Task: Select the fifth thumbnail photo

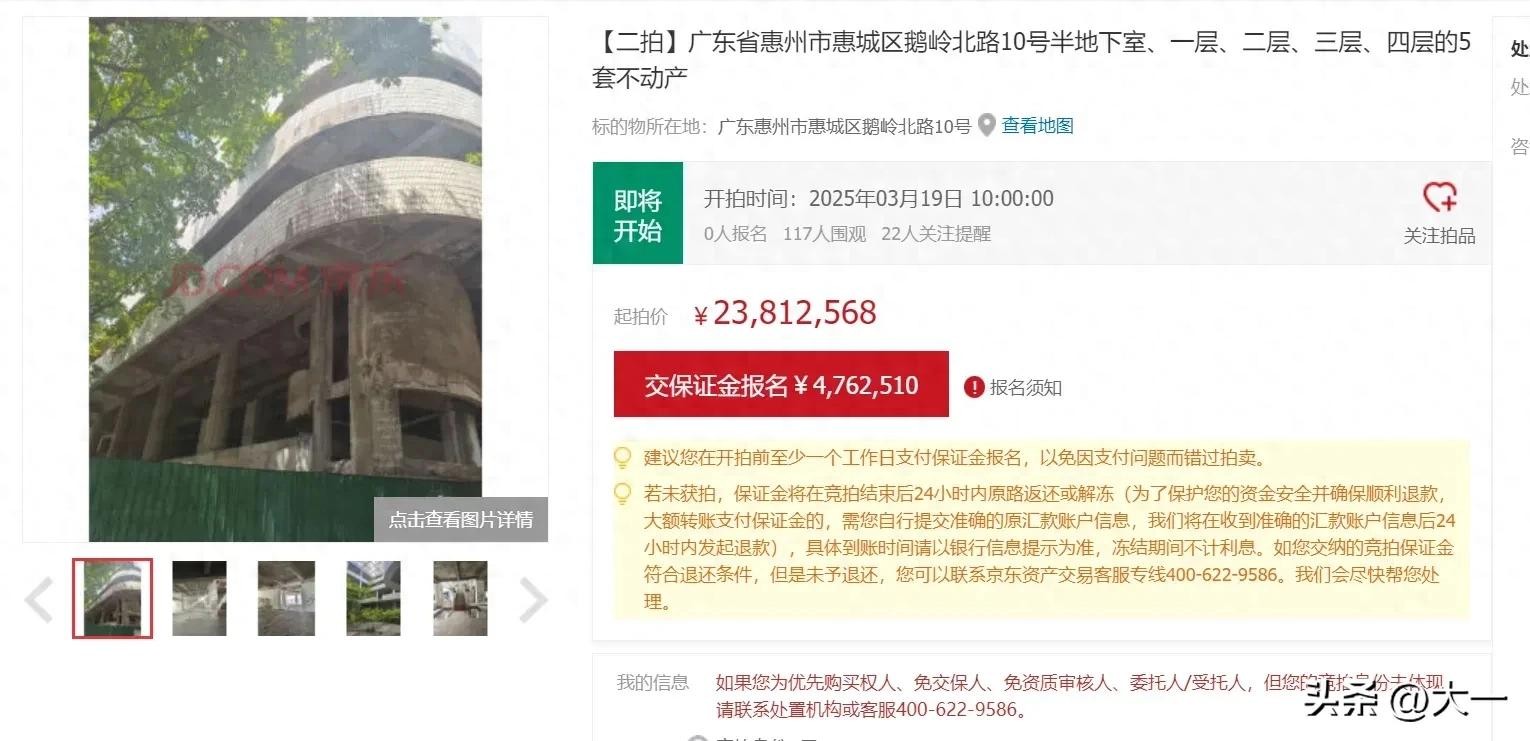Action: (460, 598)
